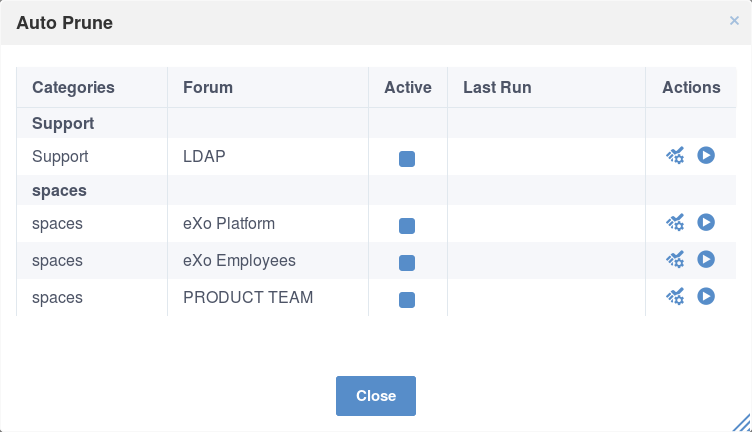Viewport: 752px width, 432px height.
Task: Toggle Active checkbox for LDAP forum
Action: pos(407,159)
